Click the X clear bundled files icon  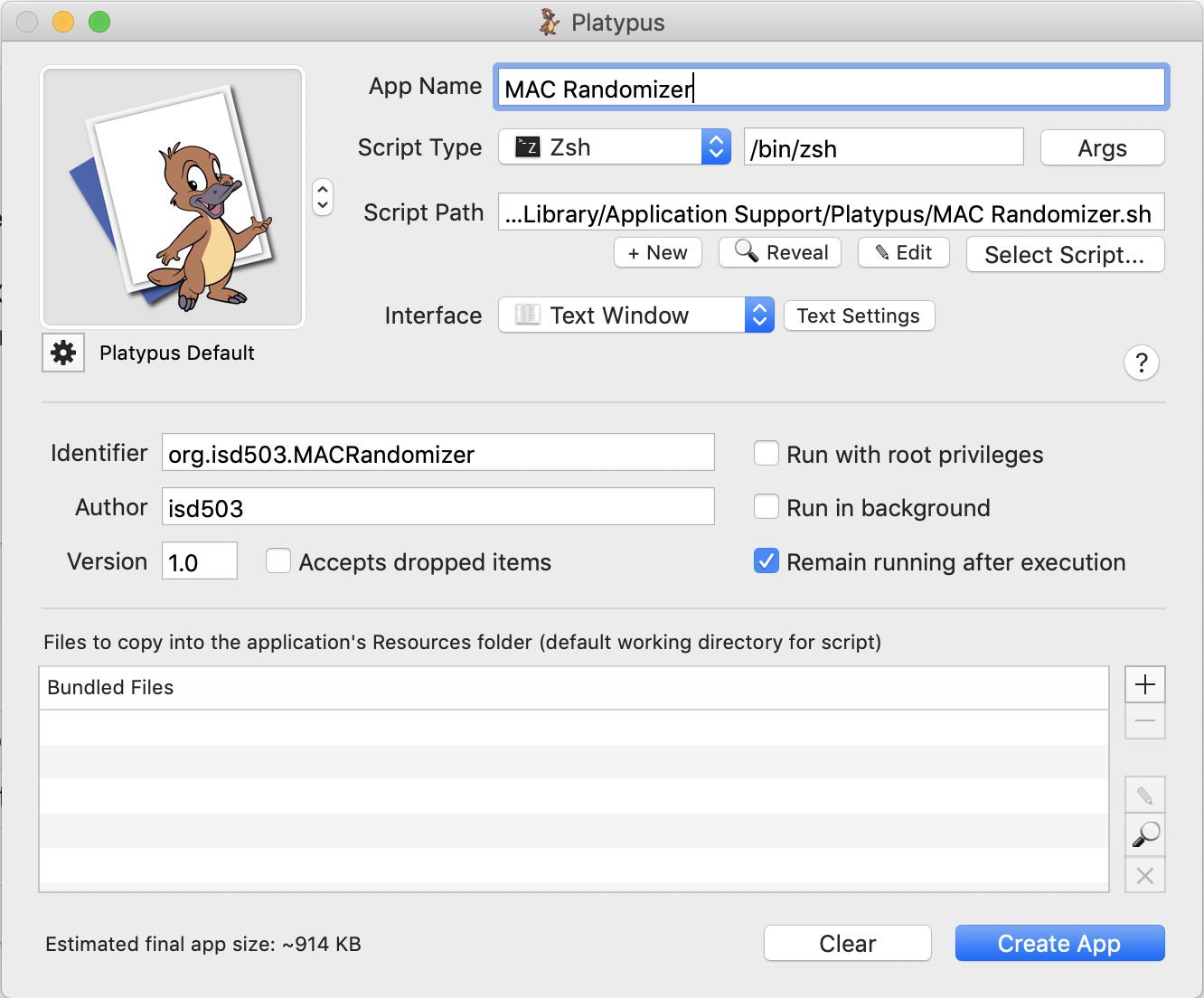(x=1145, y=875)
